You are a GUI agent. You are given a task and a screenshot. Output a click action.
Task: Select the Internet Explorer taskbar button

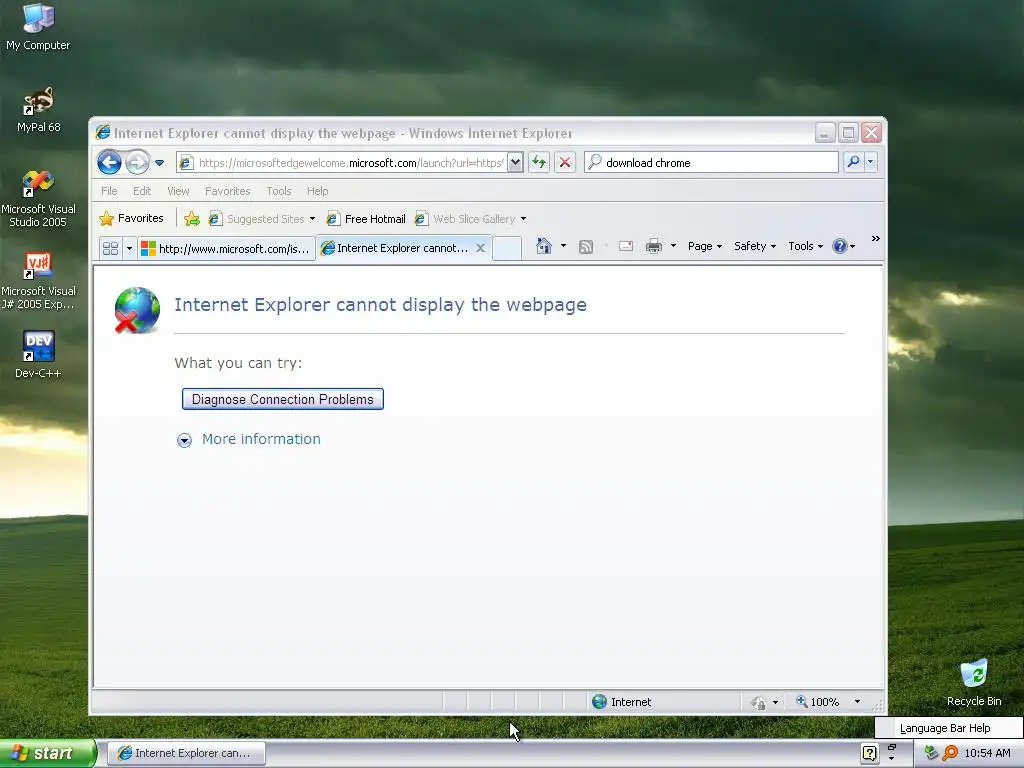(186, 754)
